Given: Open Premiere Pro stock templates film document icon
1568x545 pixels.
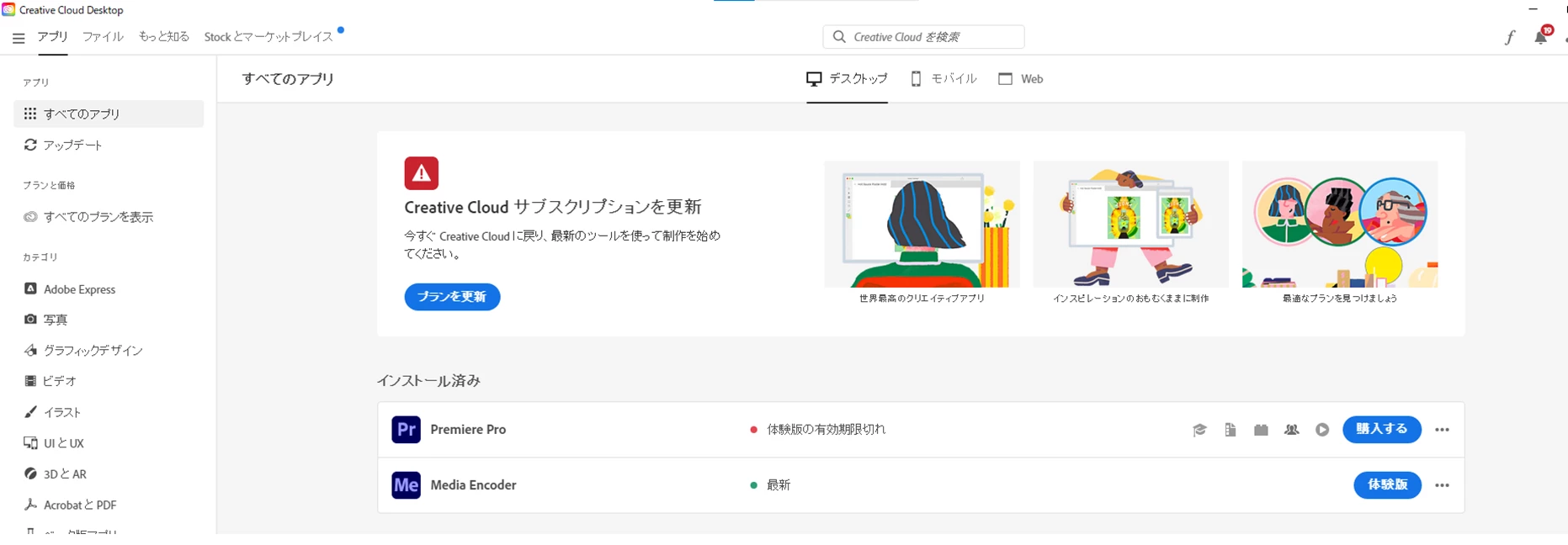Looking at the screenshot, I should pyautogui.click(x=1230, y=430).
